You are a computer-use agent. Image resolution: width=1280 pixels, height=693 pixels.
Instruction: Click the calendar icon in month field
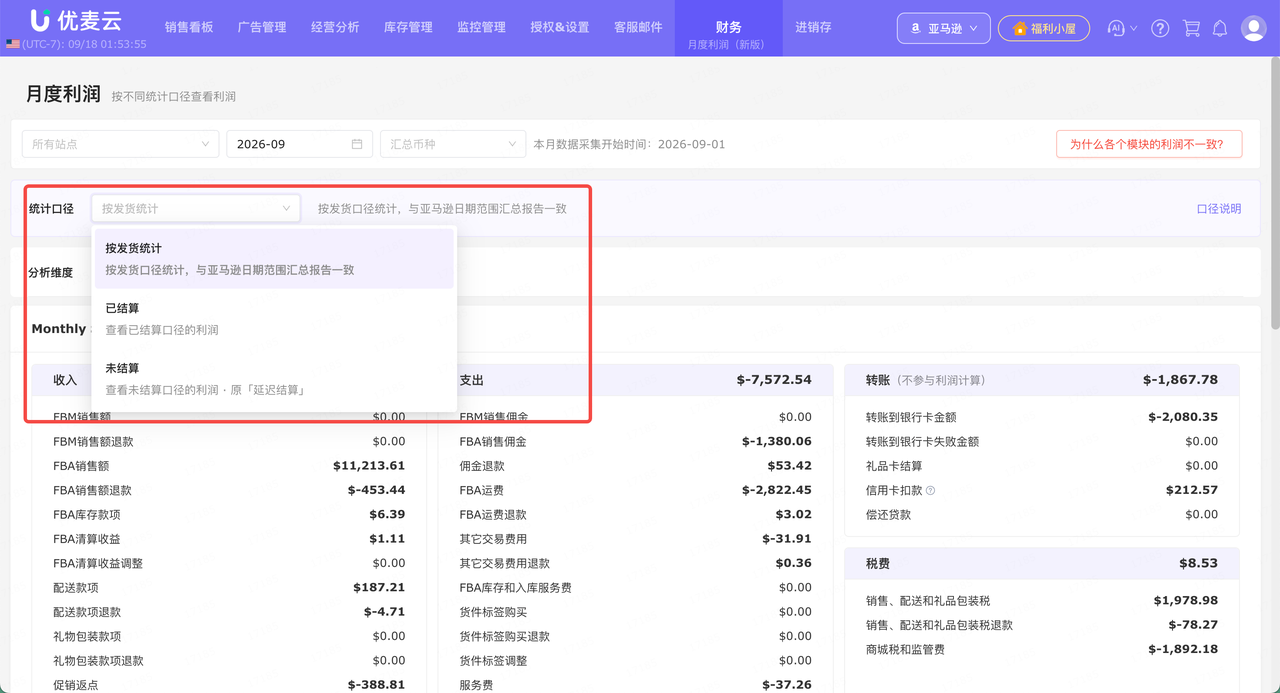[x=357, y=144]
